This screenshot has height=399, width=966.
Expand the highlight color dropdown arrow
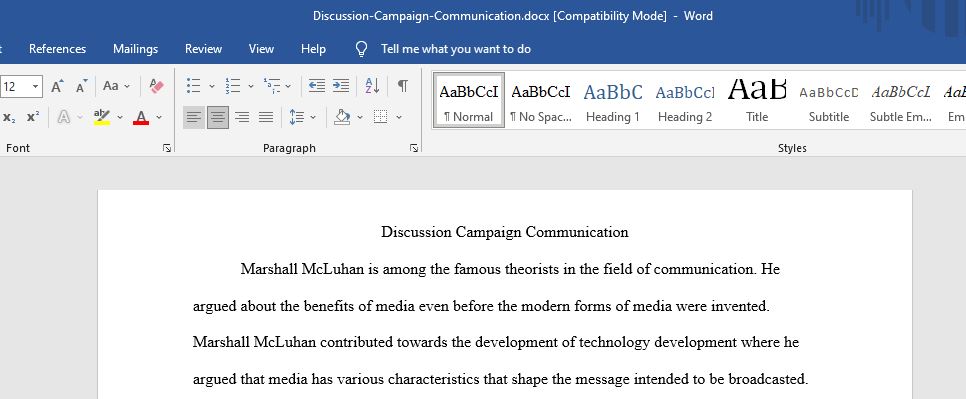[x=120, y=117]
